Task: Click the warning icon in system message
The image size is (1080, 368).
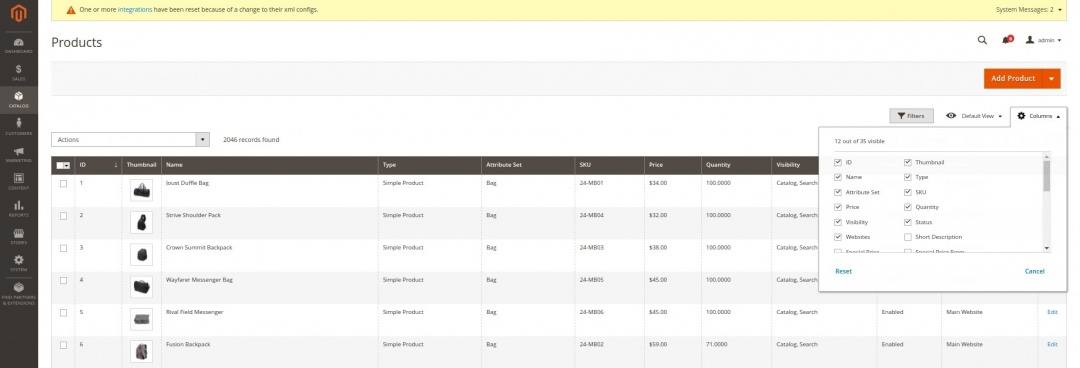Action: pos(71,10)
